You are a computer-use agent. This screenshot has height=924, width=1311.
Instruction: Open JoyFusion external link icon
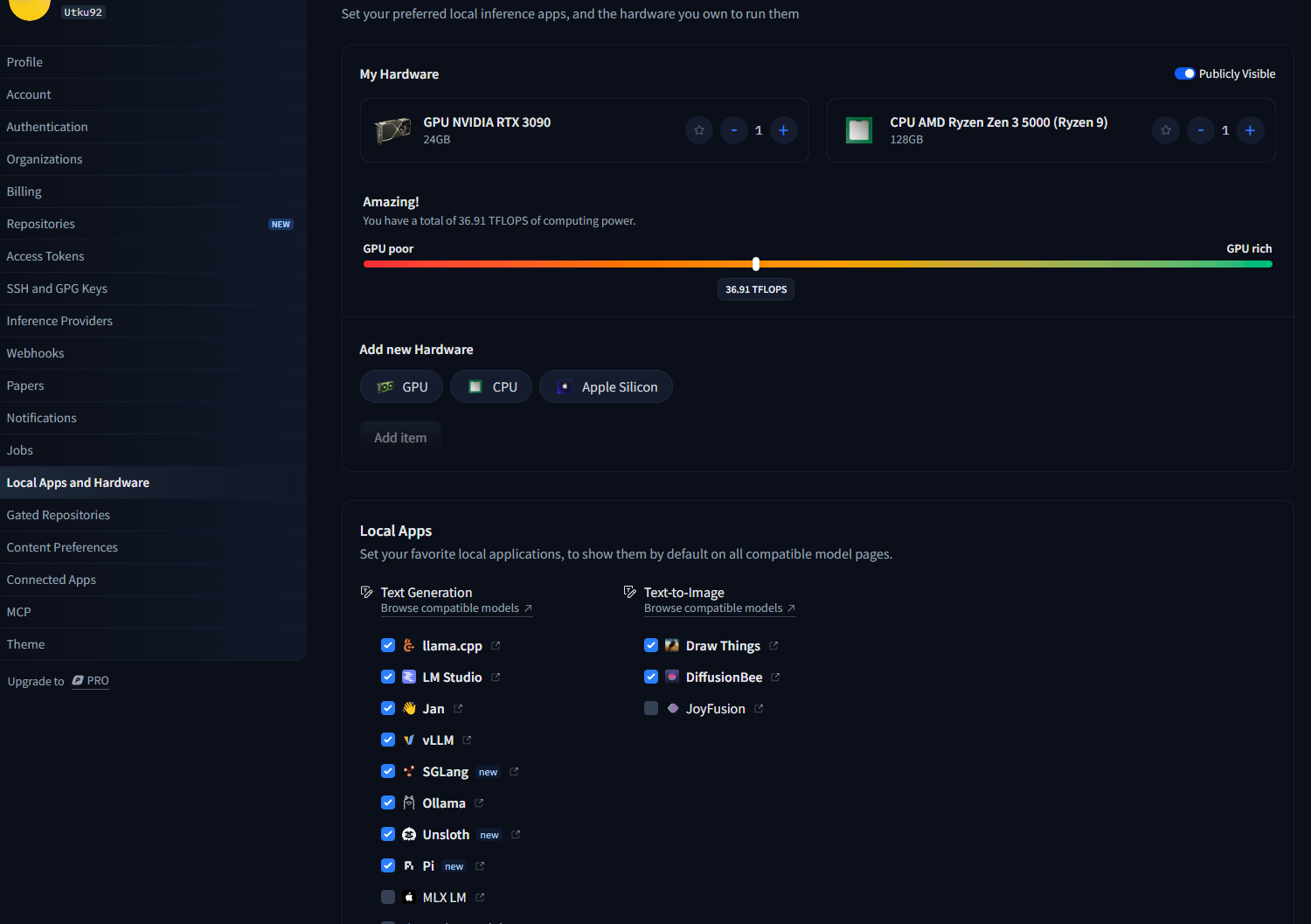pos(759,709)
